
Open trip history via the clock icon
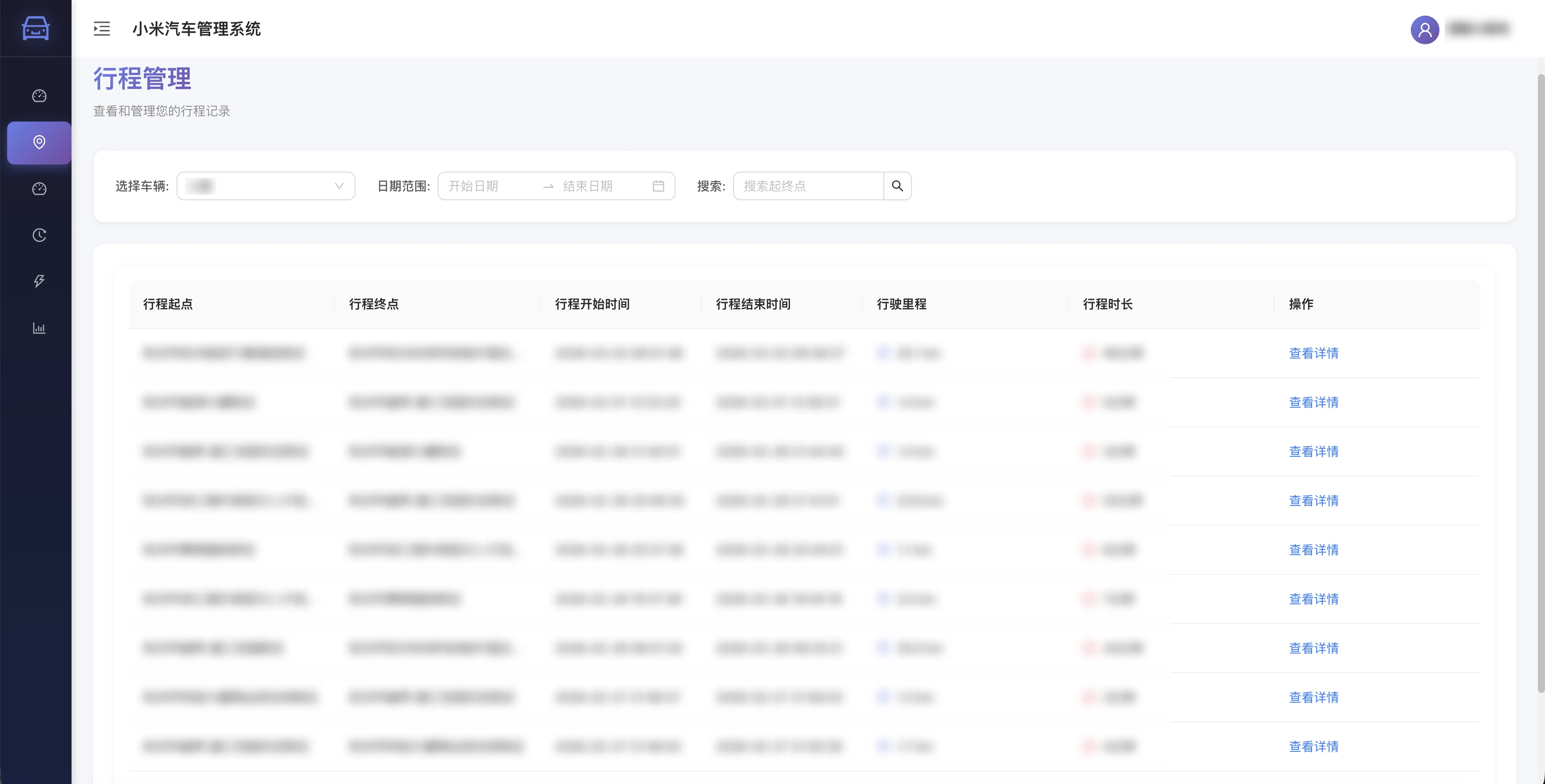tap(38, 235)
